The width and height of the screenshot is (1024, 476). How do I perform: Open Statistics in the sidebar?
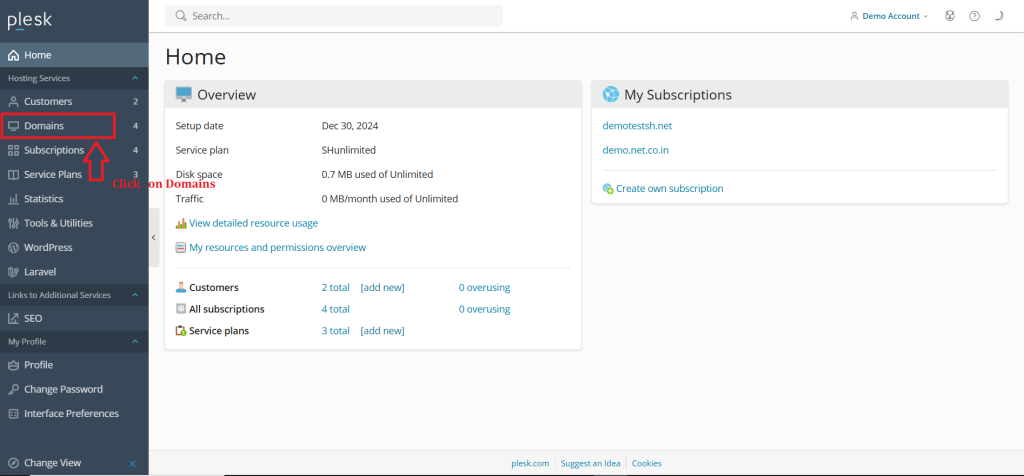tap(74, 199)
